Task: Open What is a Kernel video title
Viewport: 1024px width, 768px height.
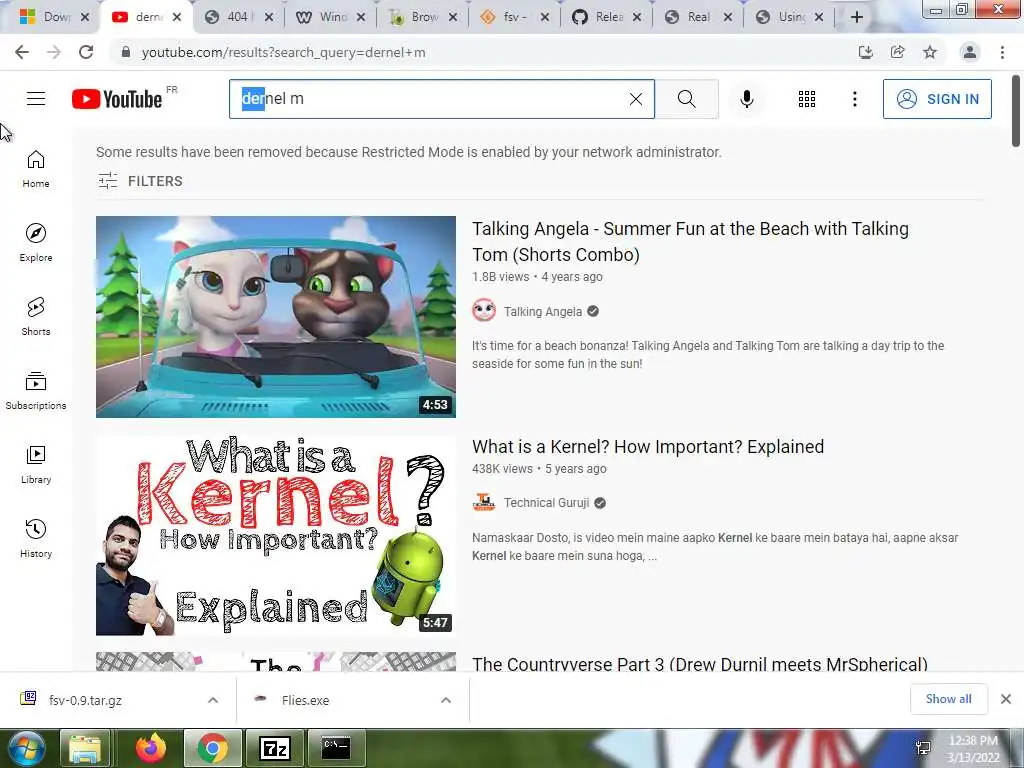Action: coord(648,447)
